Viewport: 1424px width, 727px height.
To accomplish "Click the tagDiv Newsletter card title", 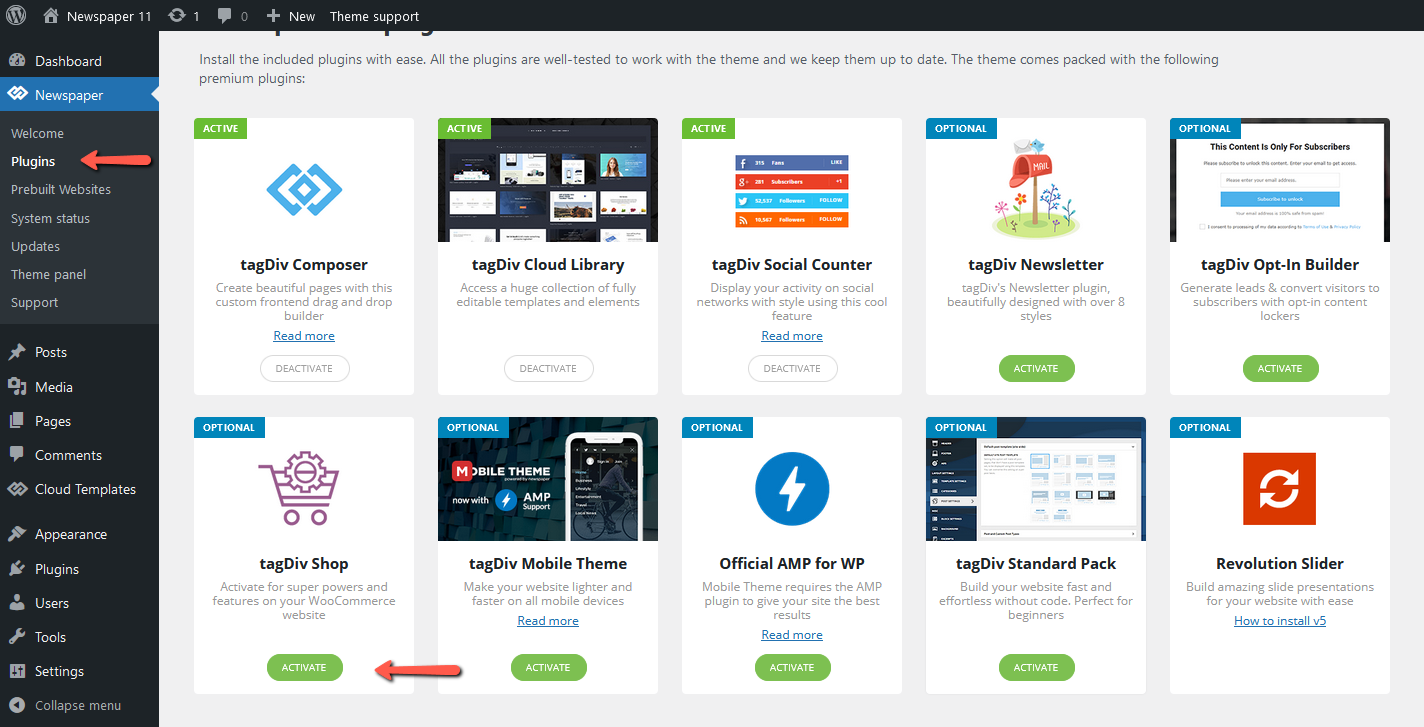I will 1036,265.
